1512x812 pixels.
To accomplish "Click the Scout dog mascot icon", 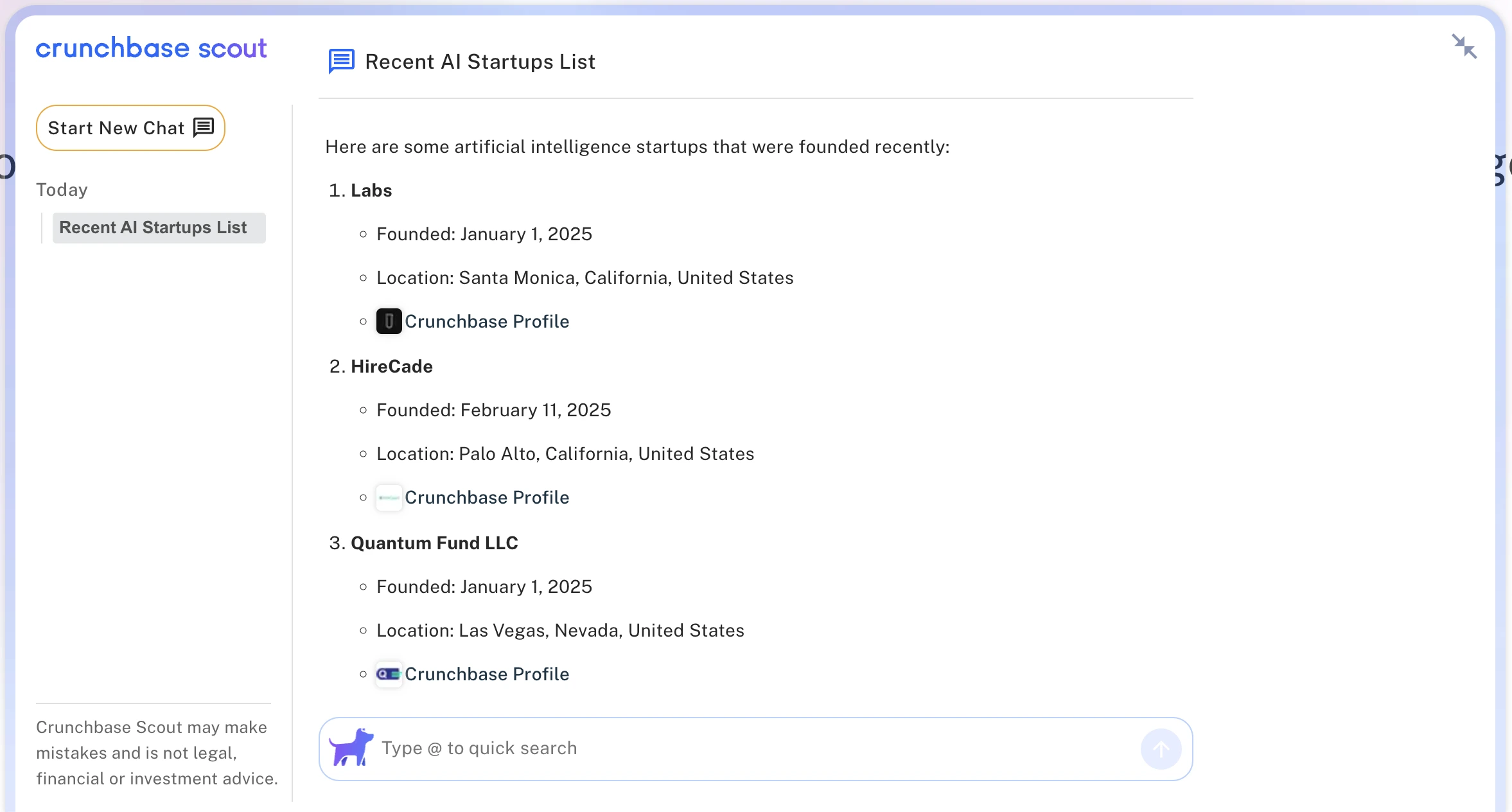I will pyautogui.click(x=351, y=748).
